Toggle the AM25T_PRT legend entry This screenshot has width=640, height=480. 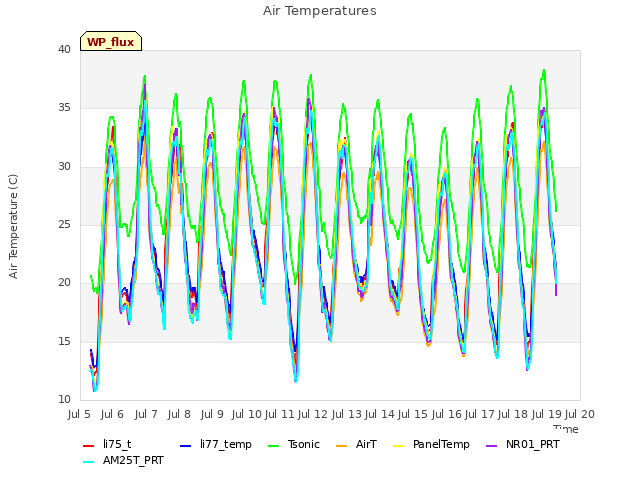tap(123, 461)
